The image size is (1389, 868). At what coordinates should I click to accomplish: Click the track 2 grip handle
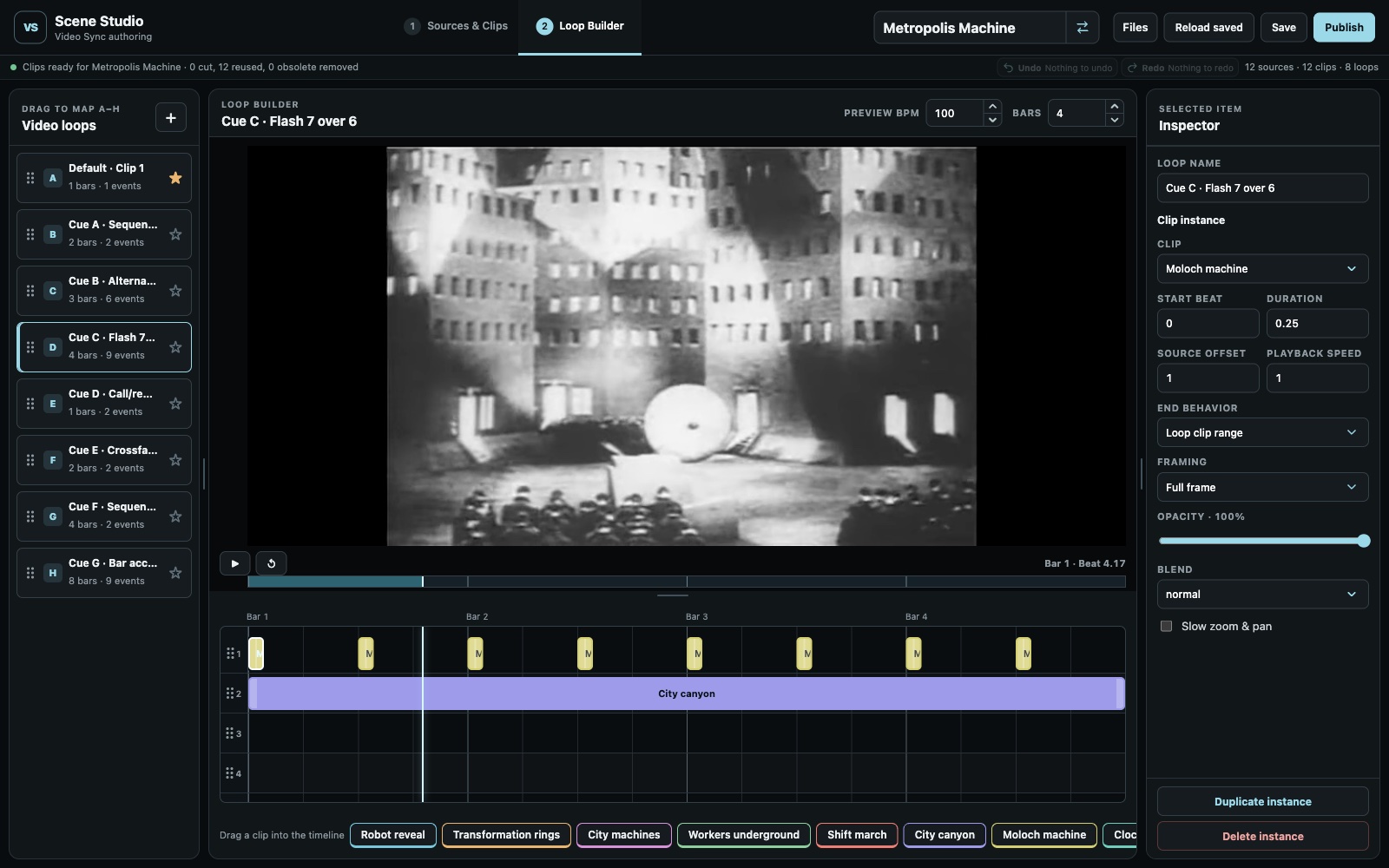pos(230,694)
